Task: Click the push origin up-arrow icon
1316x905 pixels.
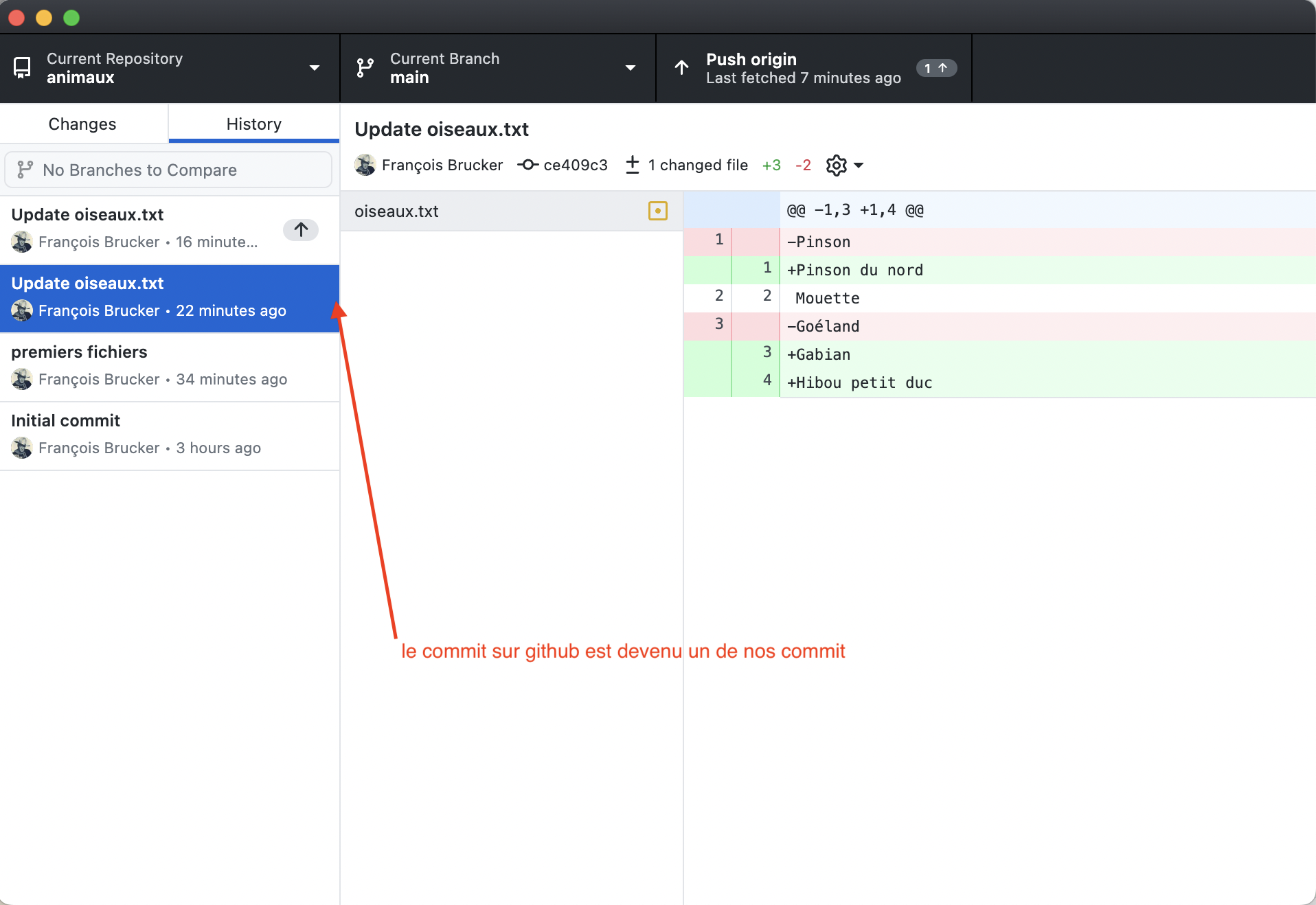Action: tap(681, 68)
